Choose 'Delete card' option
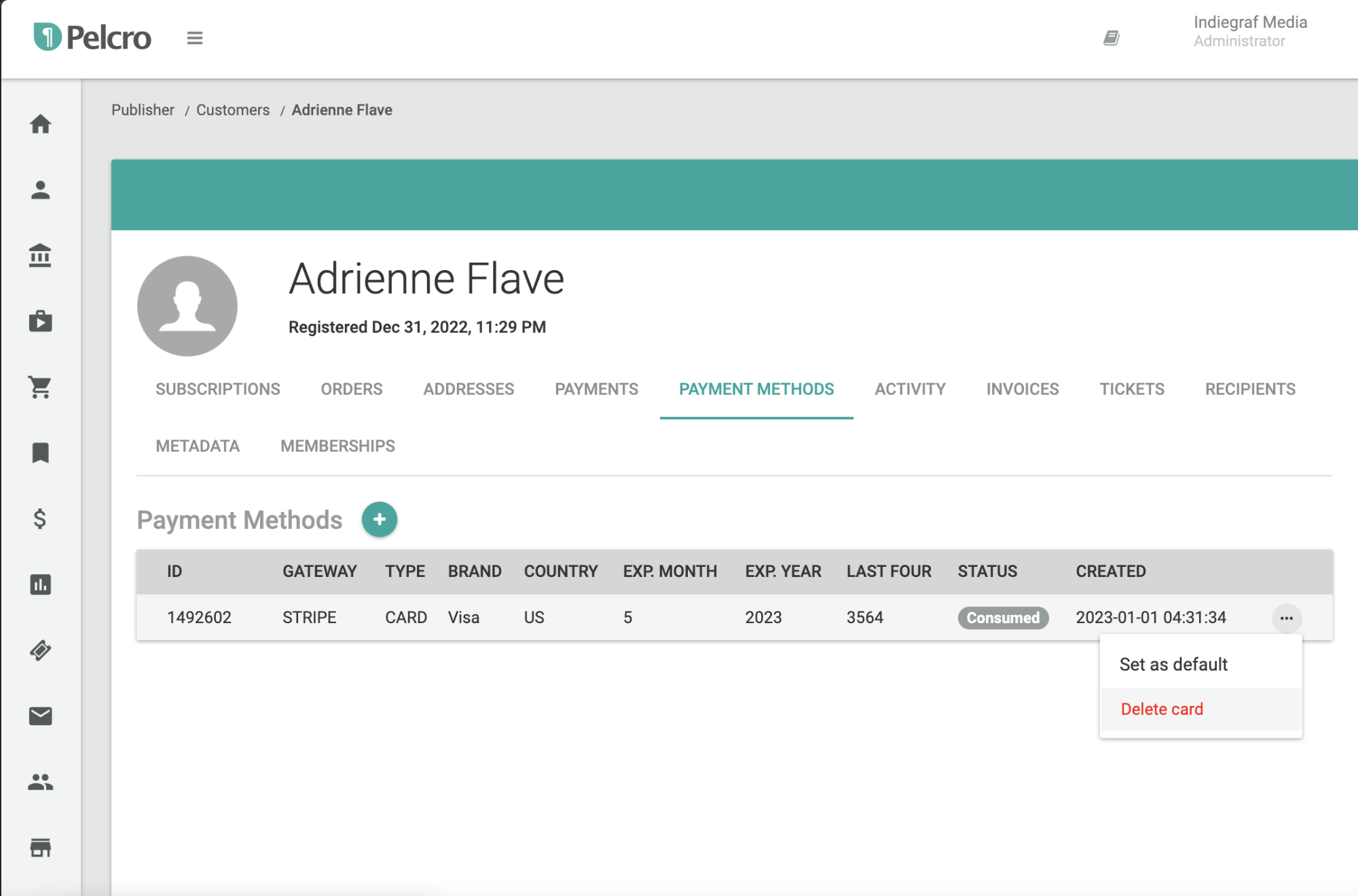Screen dimensions: 1358x896 click(x=1162, y=709)
